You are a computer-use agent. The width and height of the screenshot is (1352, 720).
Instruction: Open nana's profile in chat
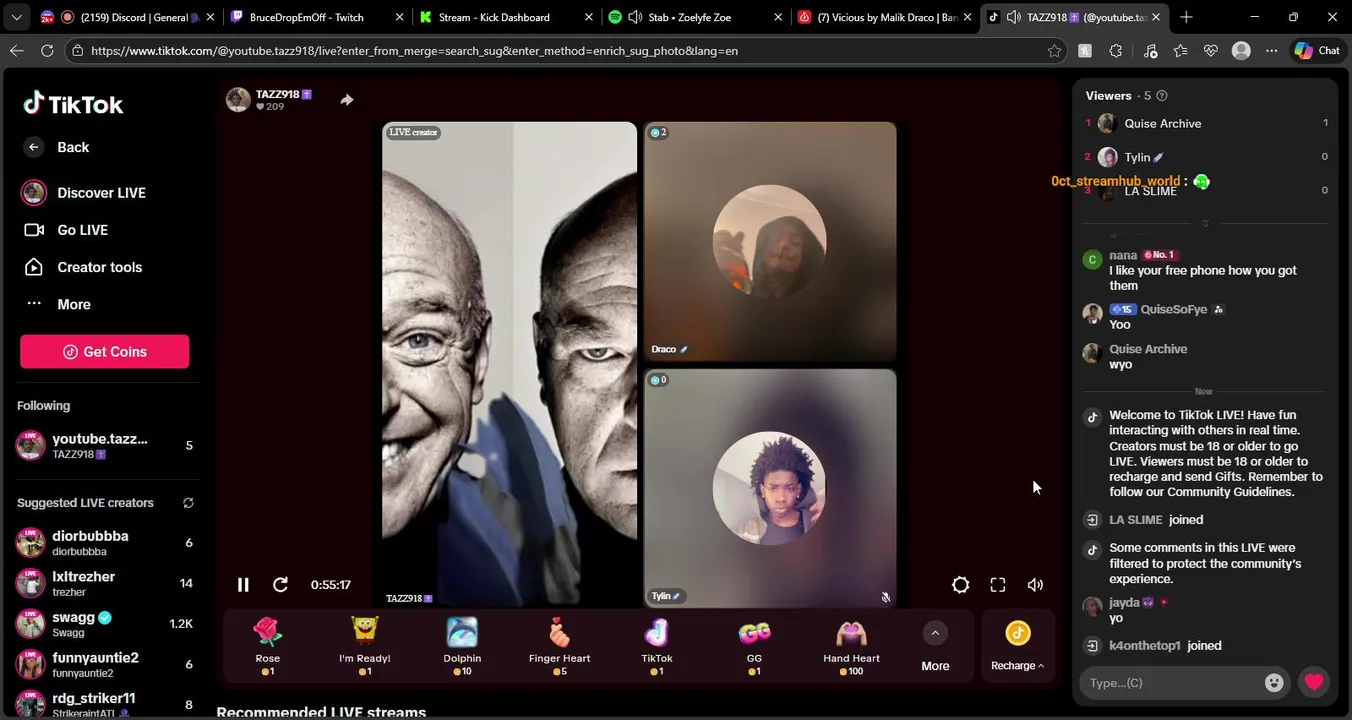(x=1123, y=255)
